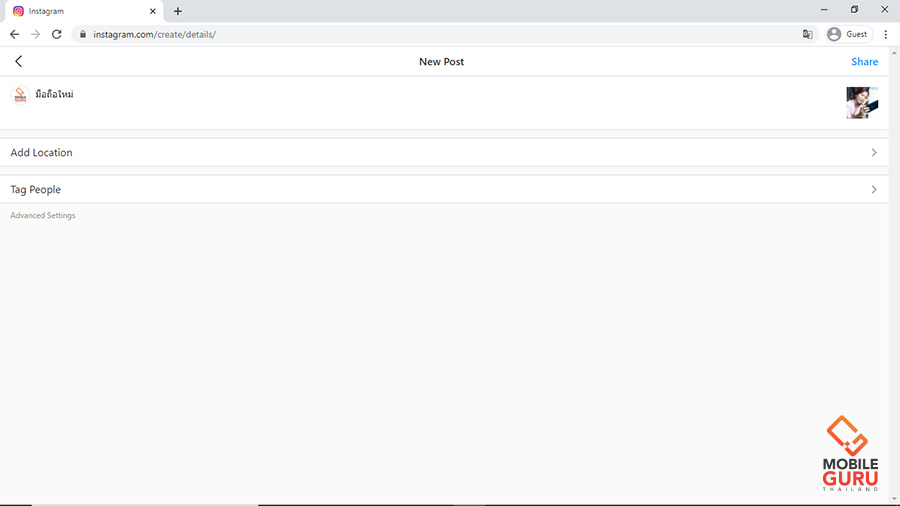This screenshot has height=506, width=900.
Task: Expand the Tag People chevron
Action: 873,190
